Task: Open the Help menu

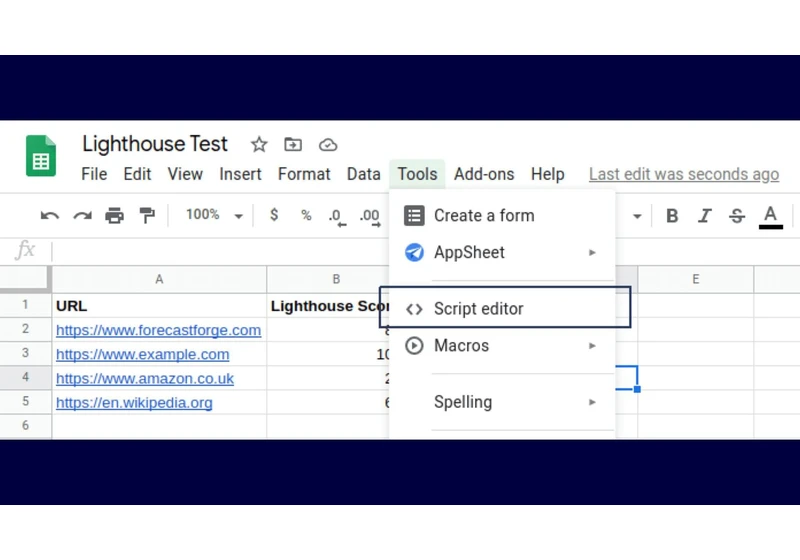Action: 547,174
